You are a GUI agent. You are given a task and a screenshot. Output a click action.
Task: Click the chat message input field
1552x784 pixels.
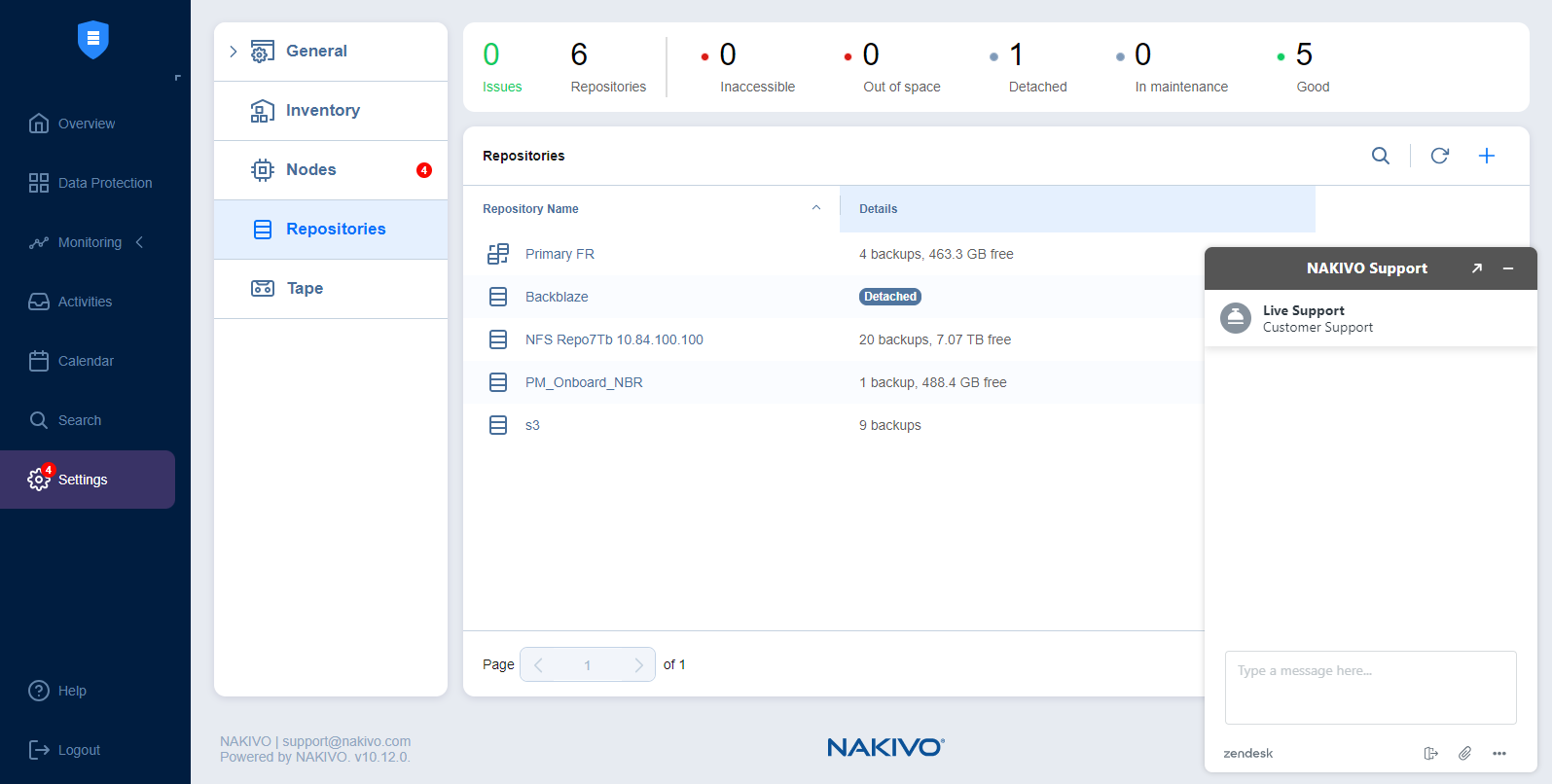[1369, 687]
